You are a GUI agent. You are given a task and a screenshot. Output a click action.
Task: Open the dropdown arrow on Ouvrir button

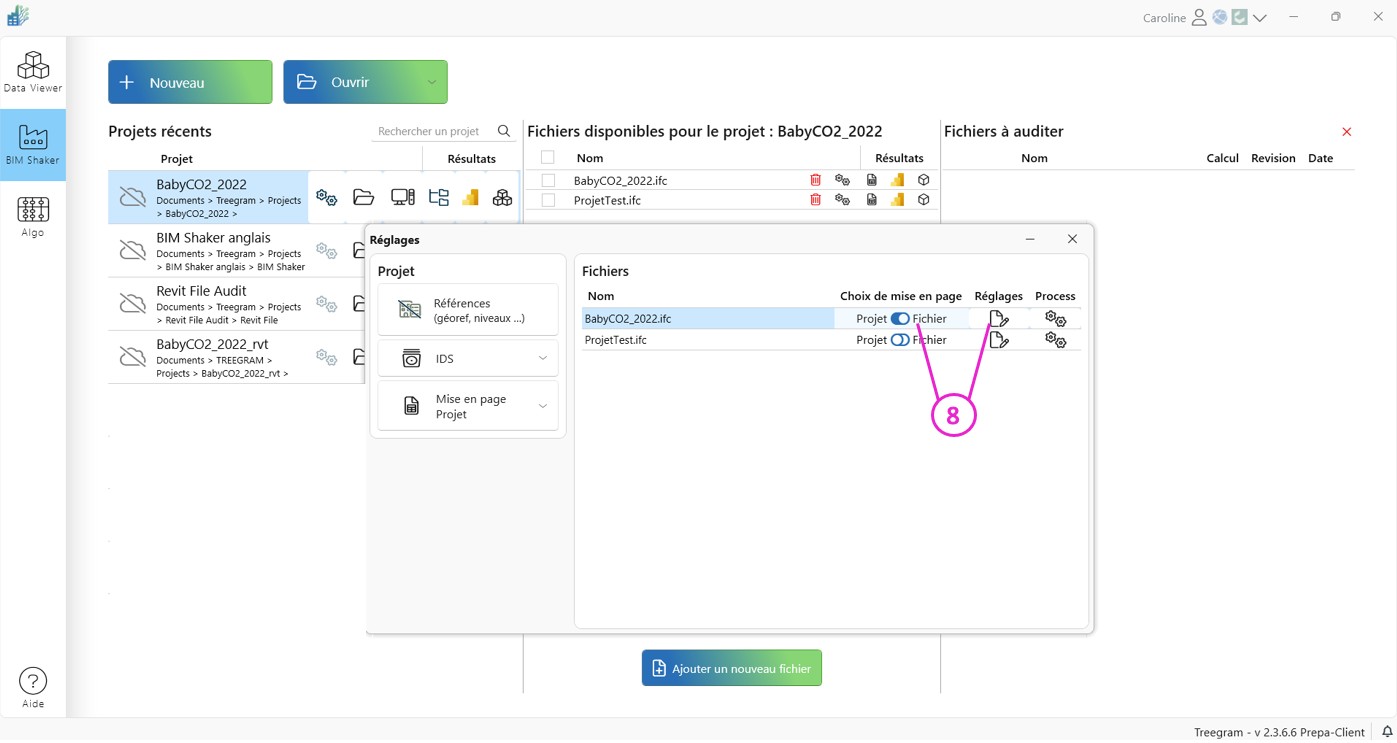(431, 82)
